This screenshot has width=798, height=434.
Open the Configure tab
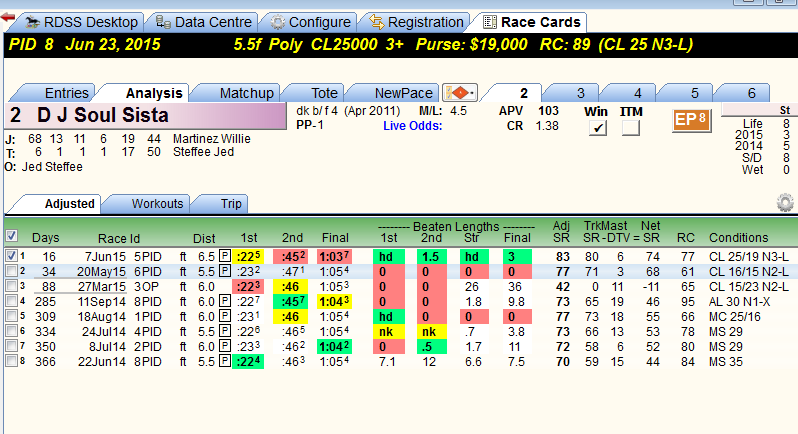310,22
